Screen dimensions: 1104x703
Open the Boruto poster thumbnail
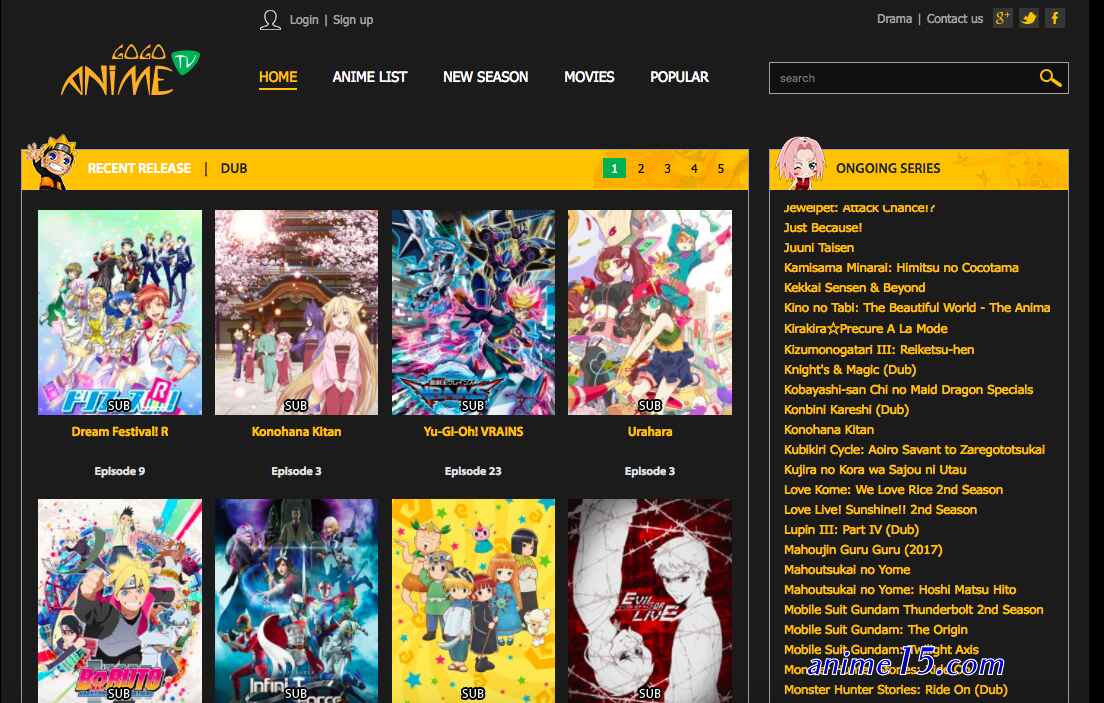click(x=120, y=601)
